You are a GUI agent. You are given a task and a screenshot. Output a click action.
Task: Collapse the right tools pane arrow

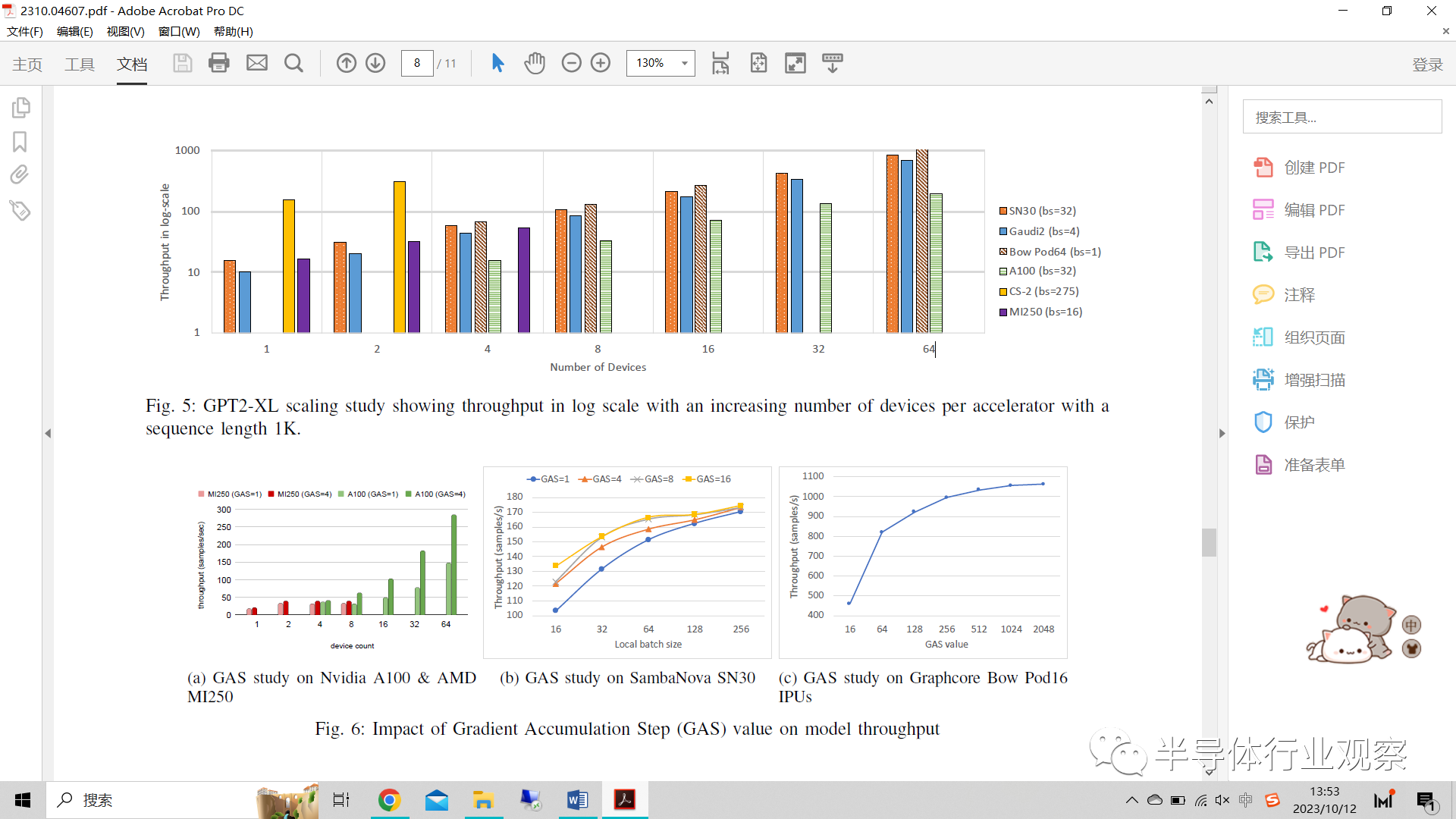1222,433
